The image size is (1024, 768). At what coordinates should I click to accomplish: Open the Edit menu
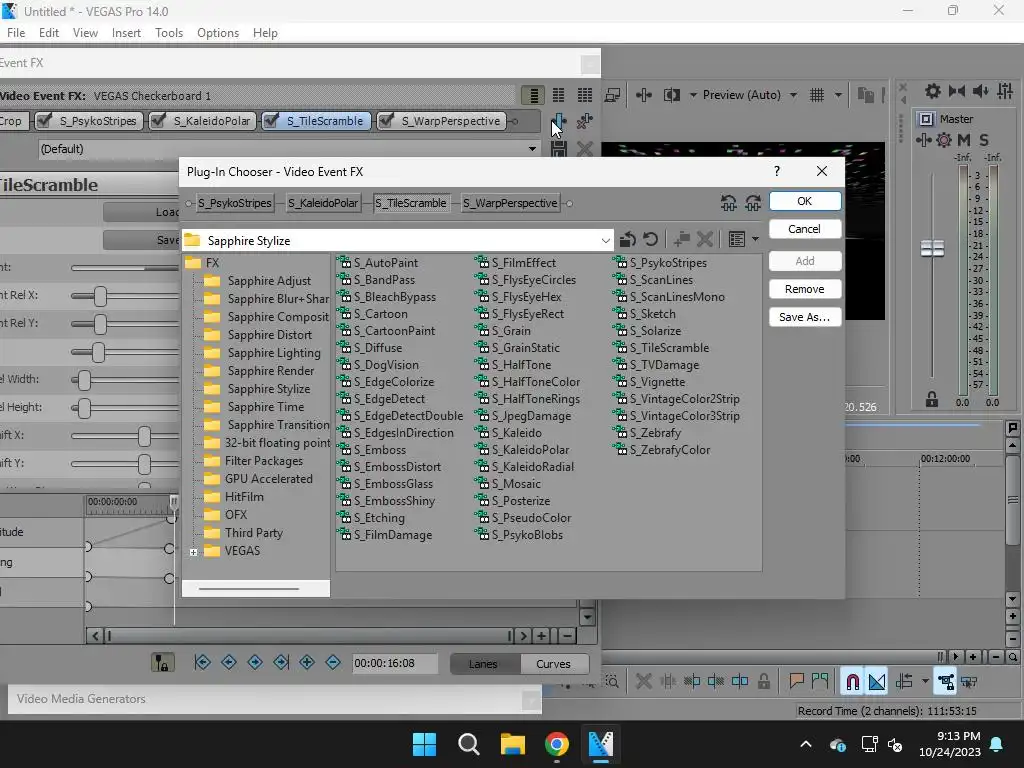[49, 33]
